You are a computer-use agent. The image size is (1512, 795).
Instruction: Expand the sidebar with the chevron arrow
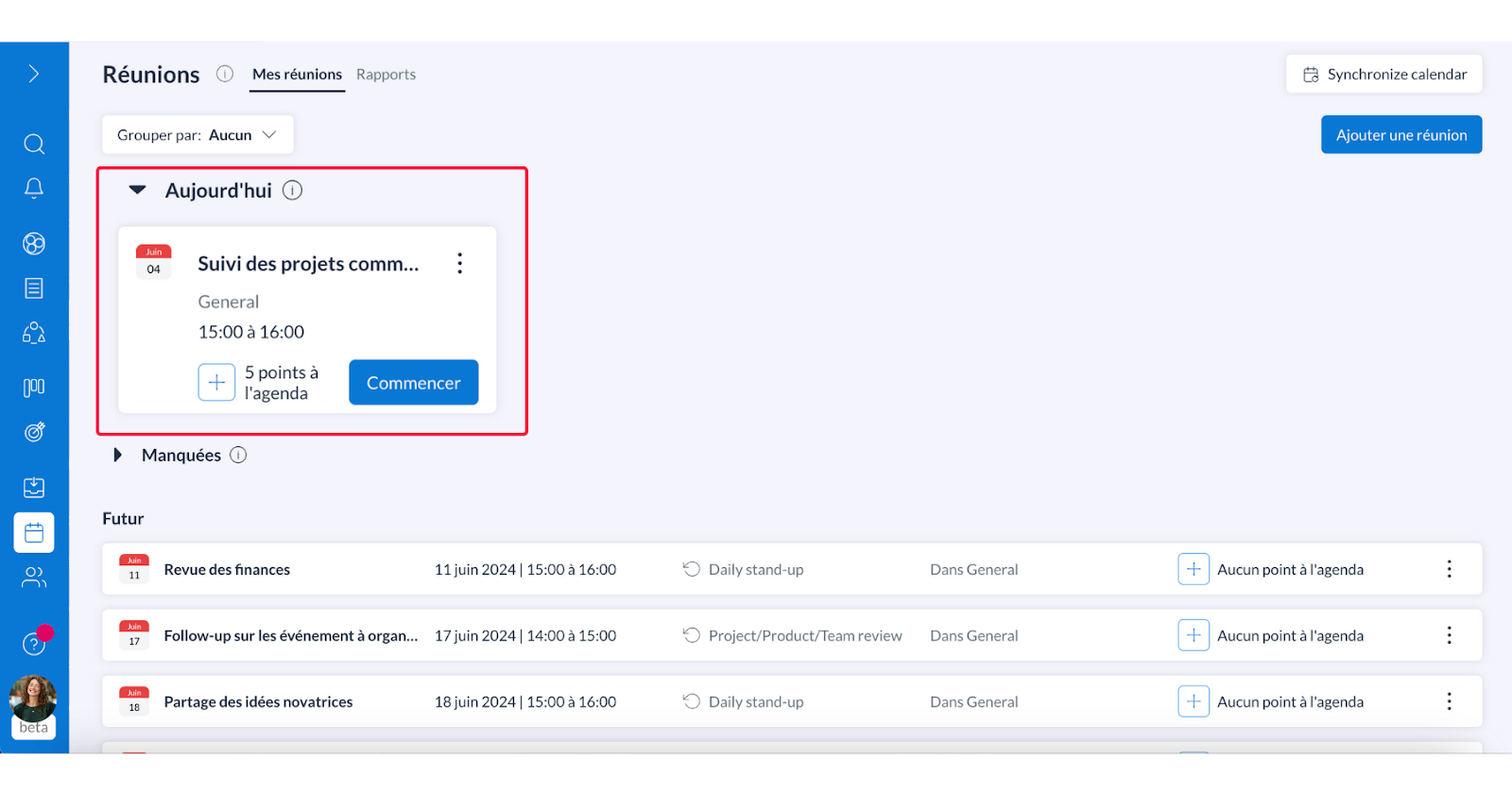pyautogui.click(x=34, y=74)
